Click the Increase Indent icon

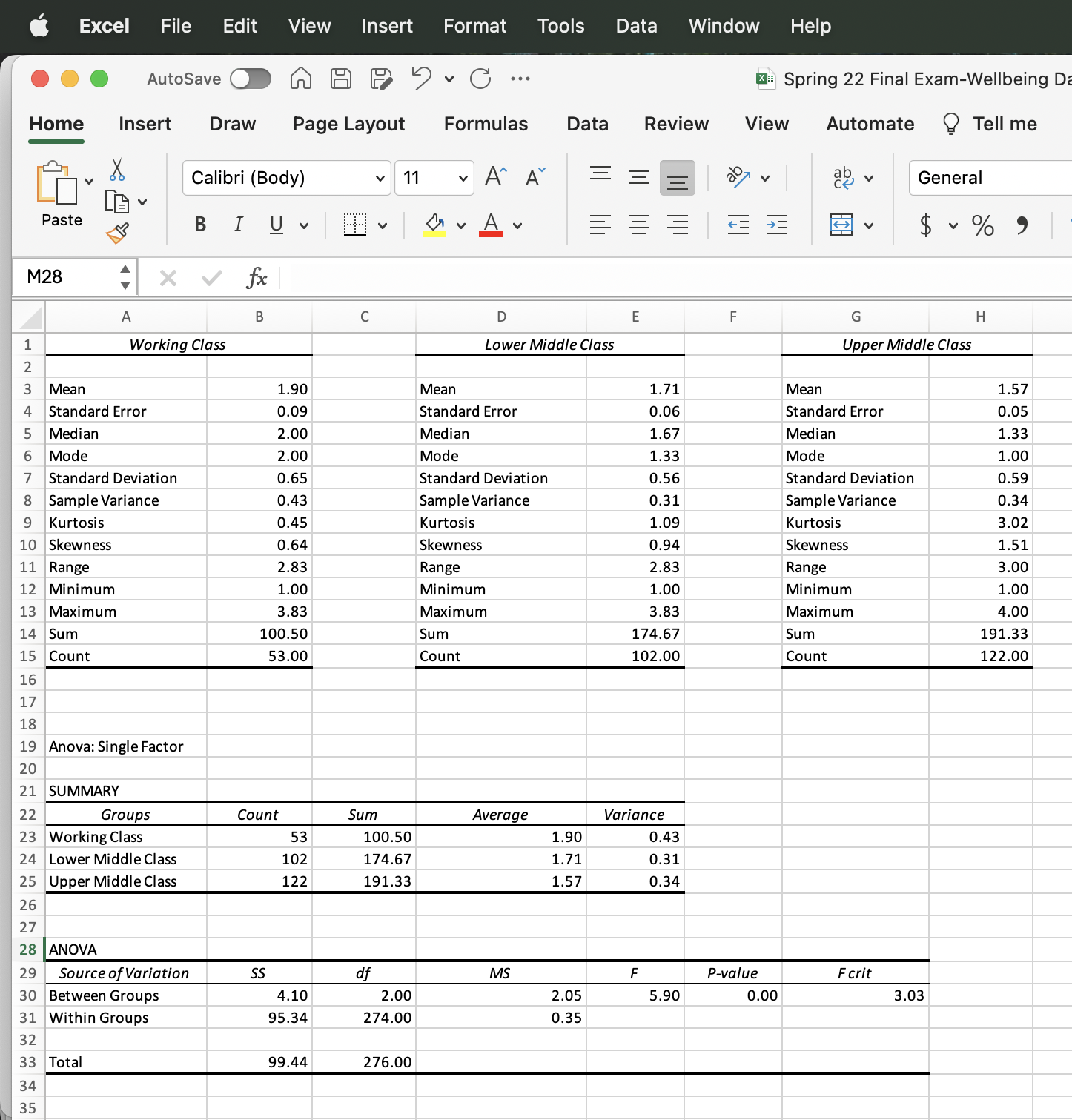coord(777,225)
